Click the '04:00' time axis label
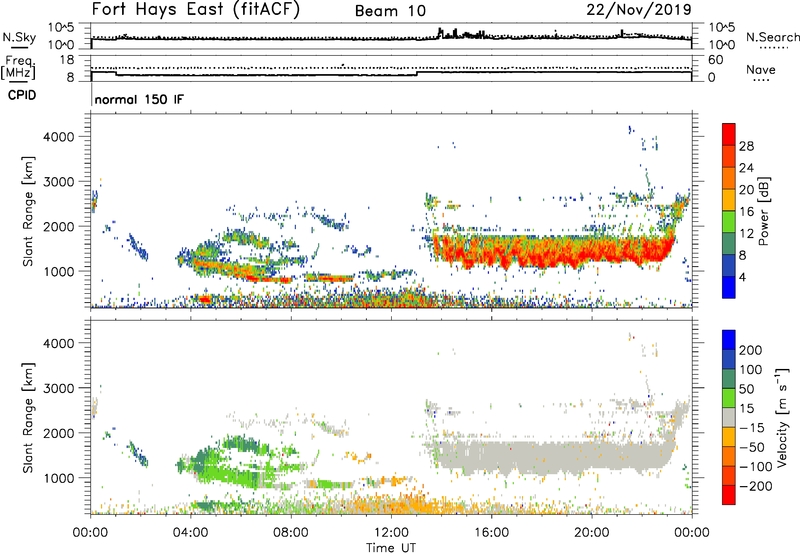Viewport: 800px width, 554px height. (190, 533)
